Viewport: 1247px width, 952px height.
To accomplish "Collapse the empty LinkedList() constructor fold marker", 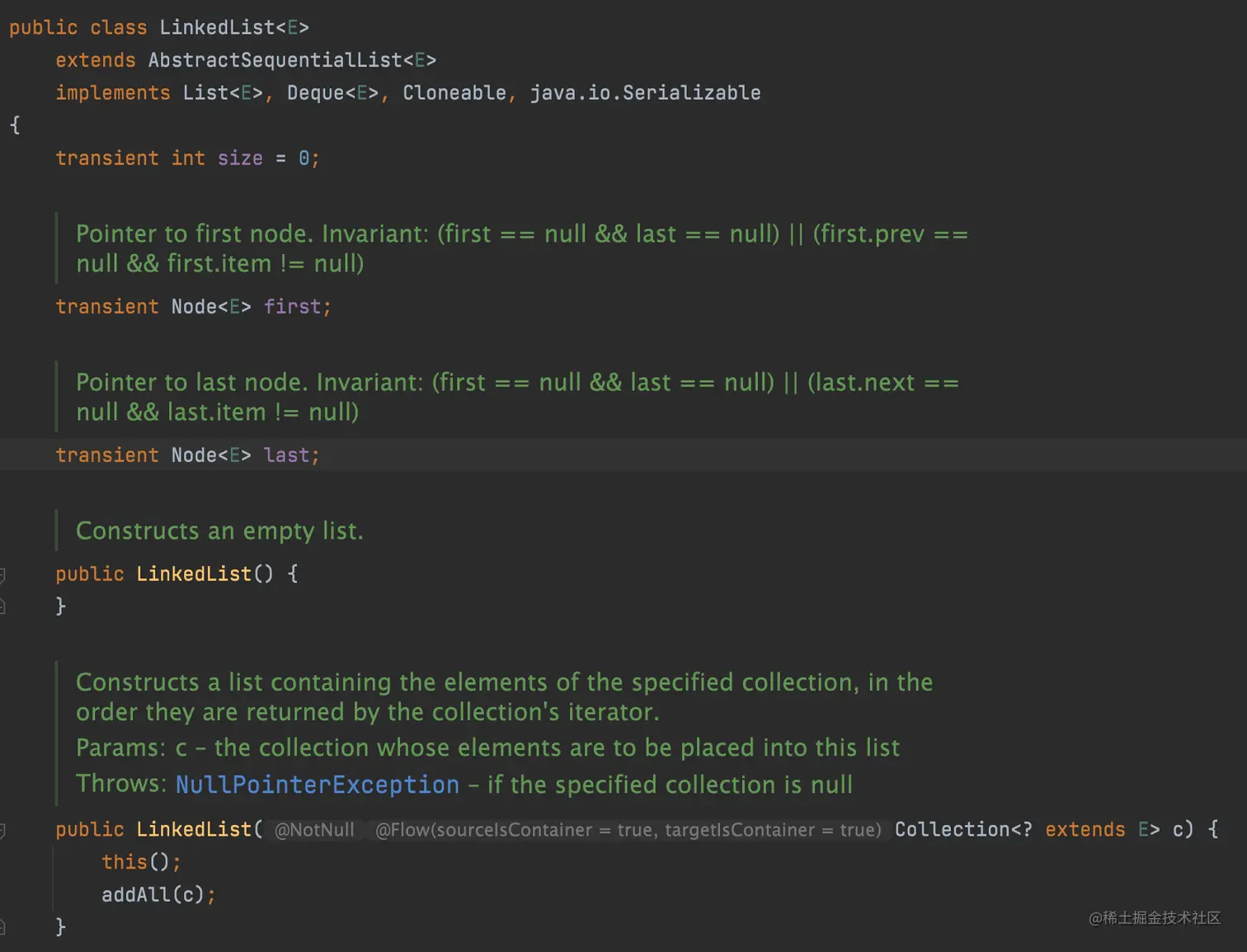I will (x=2, y=574).
